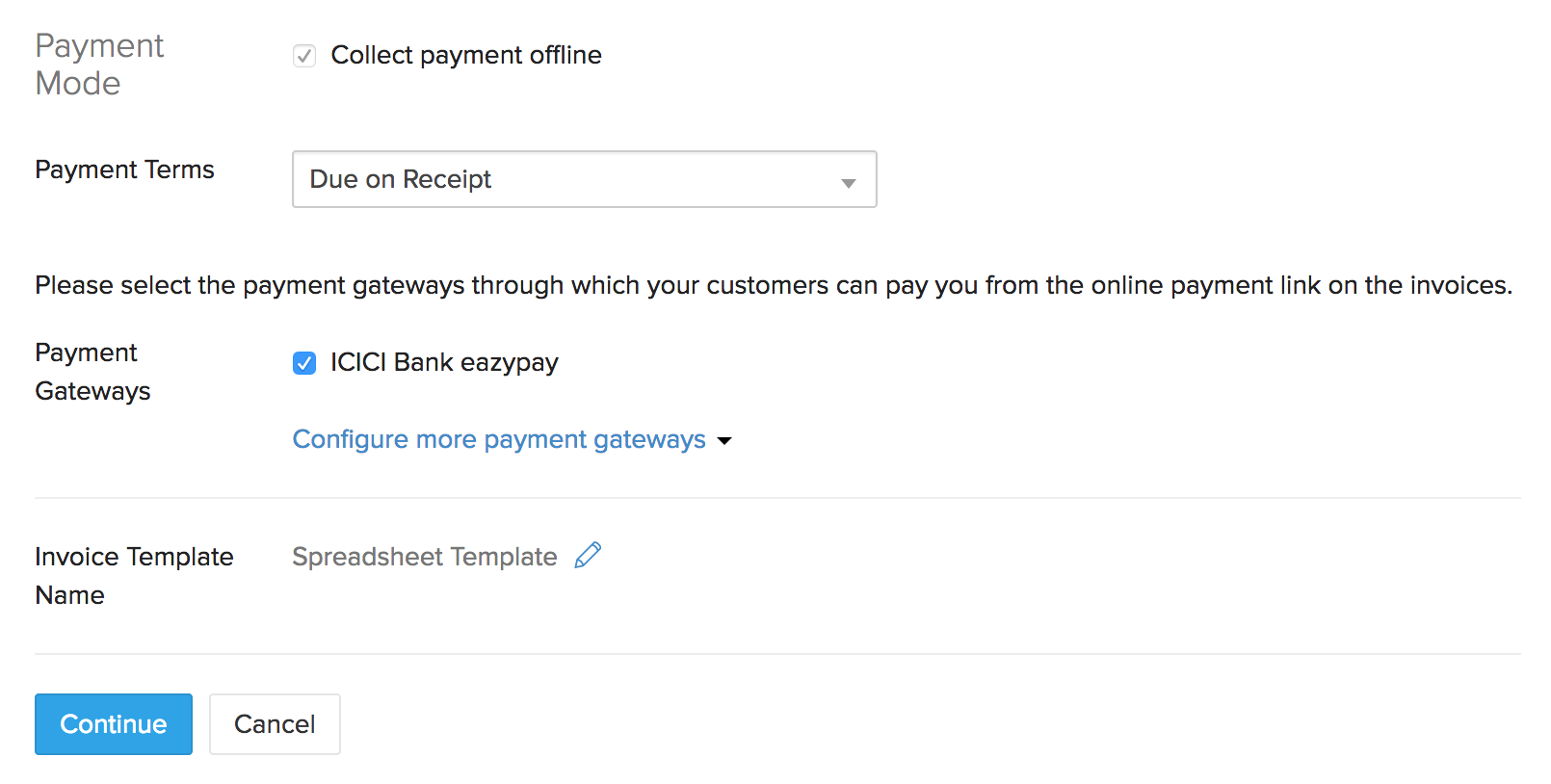Click the Payment Terms dropdown arrow
The height and width of the screenshot is (784, 1551).
pos(848,181)
